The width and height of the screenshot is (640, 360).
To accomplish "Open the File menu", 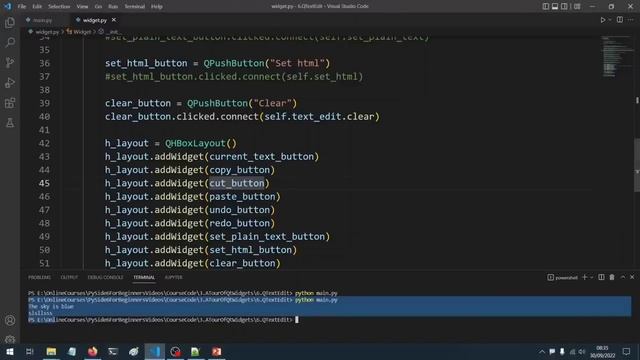I will click(22, 7).
